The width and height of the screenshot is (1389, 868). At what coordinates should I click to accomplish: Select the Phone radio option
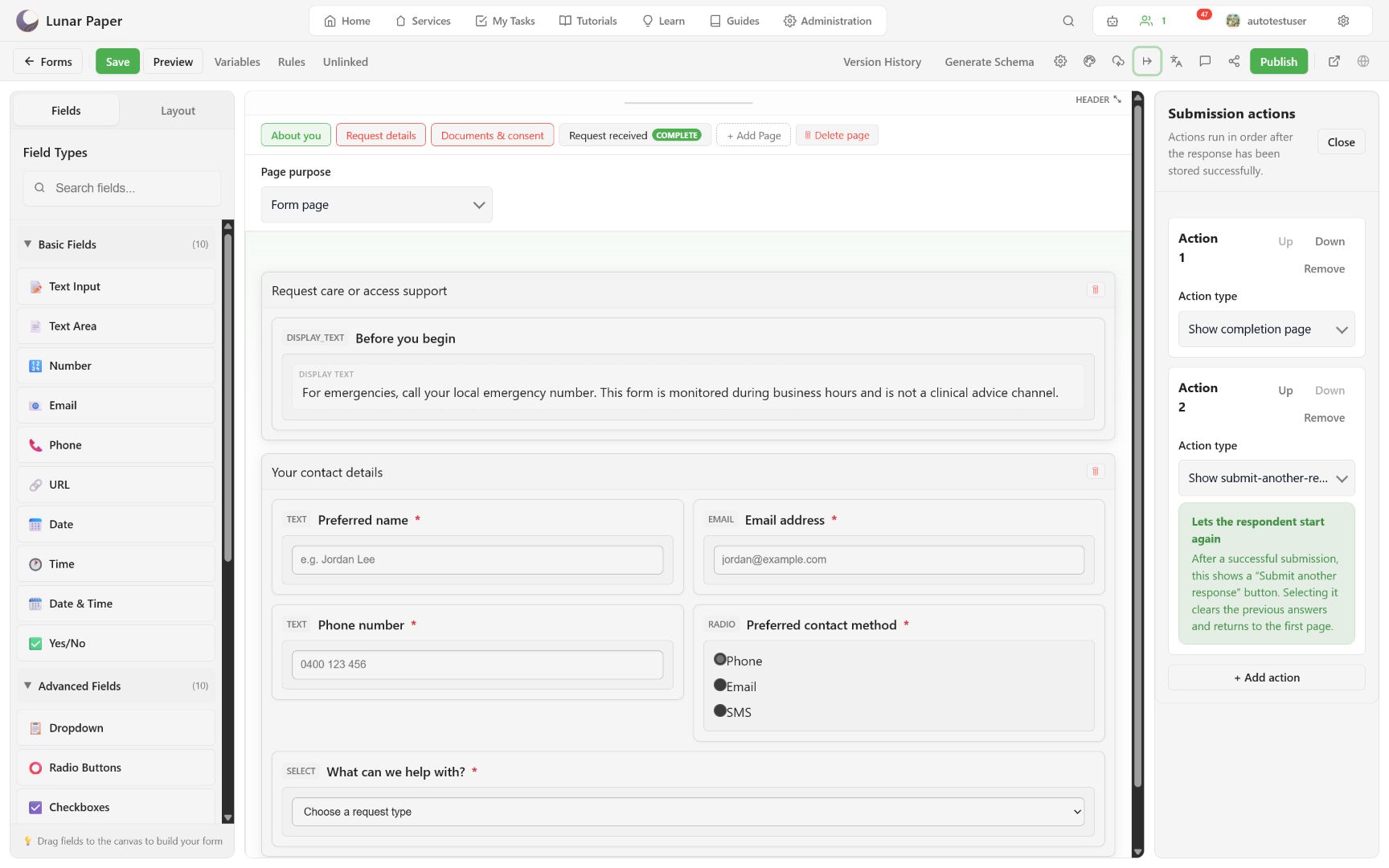720,659
